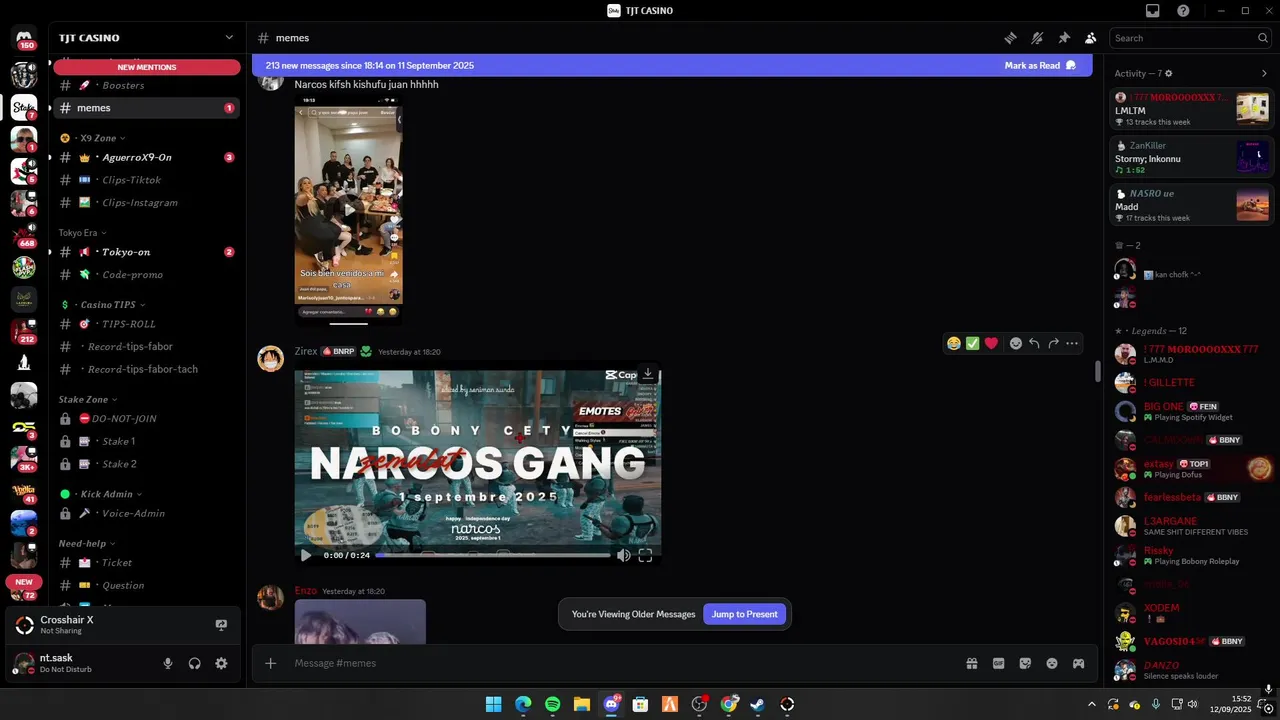This screenshot has height=720, width=1280.
Task: Show hidden system tray icons chevron
Action: tap(1090, 704)
